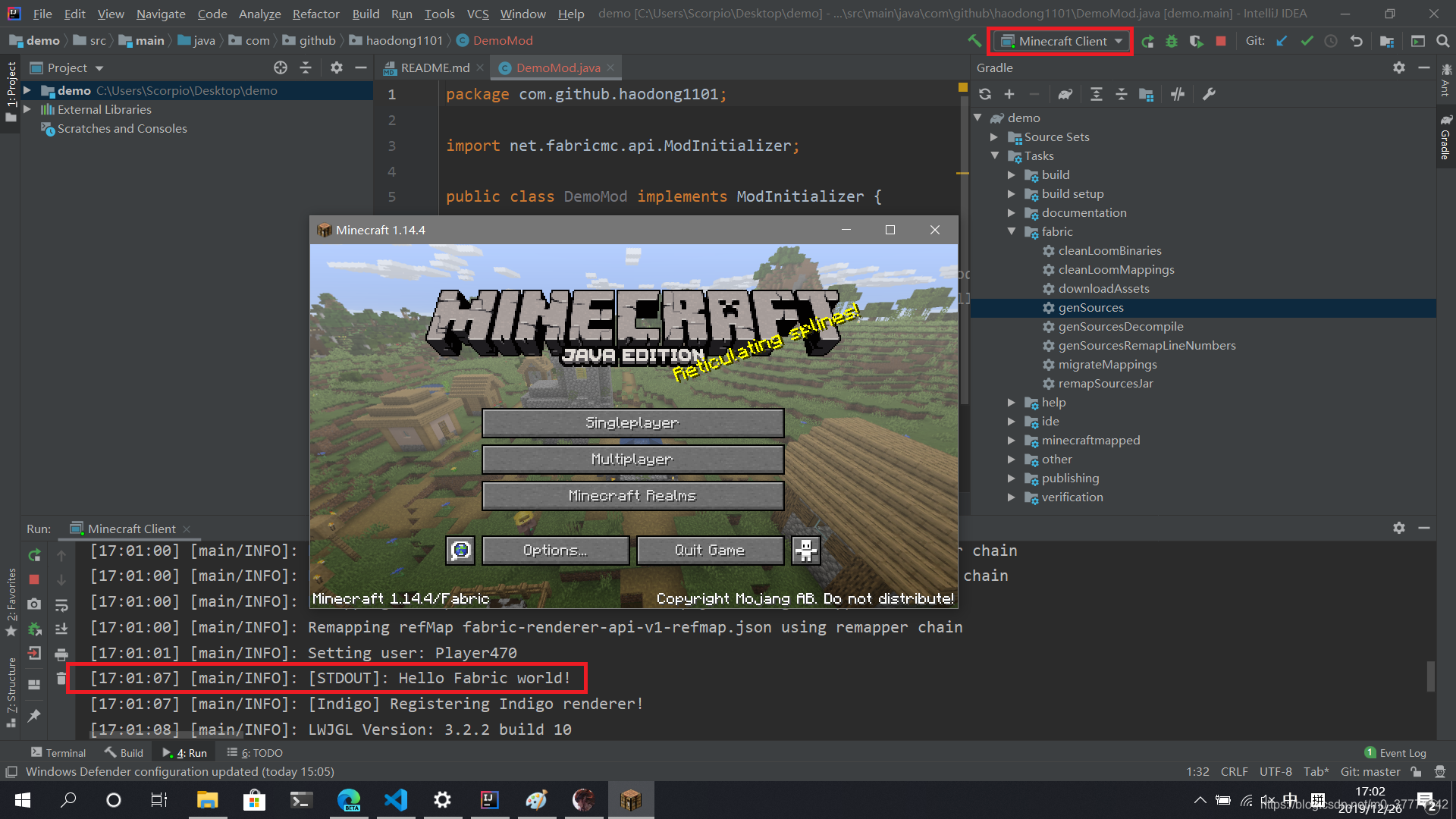Clear console output with trash icon
The width and height of the screenshot is (1456, 819).
point(61,679)
